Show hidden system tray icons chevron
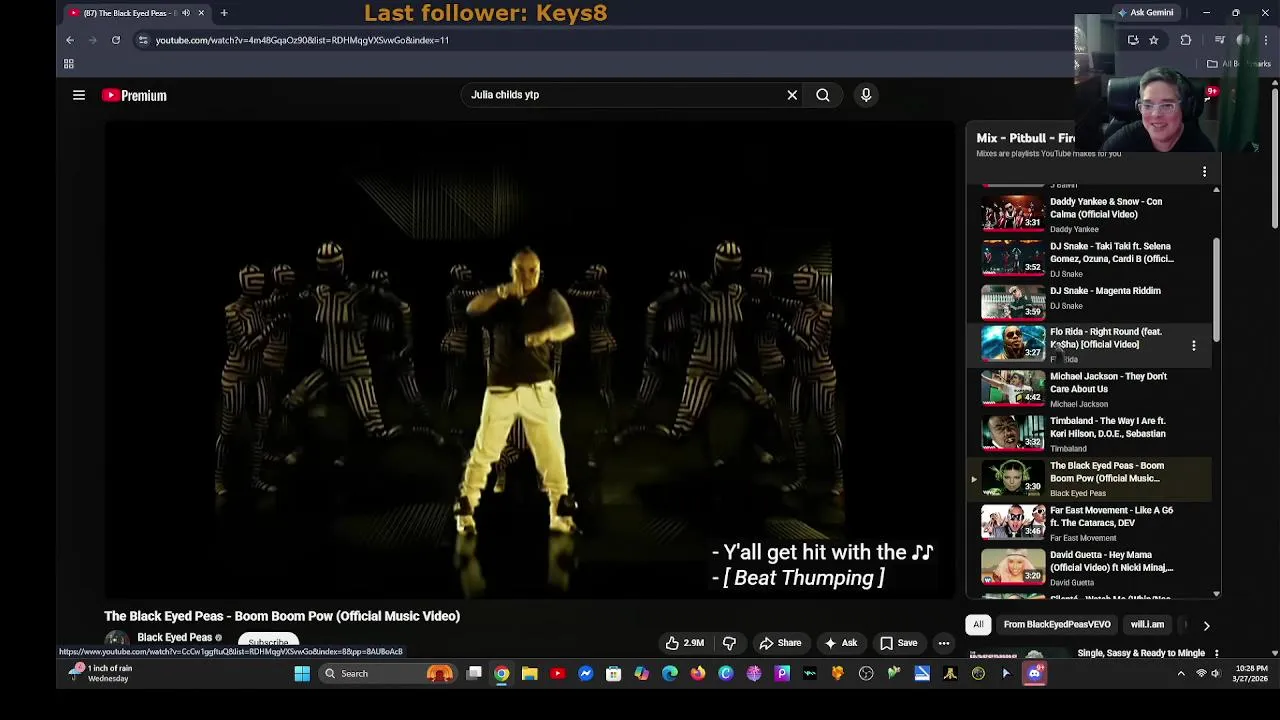Viewport: 1280px width, 720px height. coord(1181,674)
